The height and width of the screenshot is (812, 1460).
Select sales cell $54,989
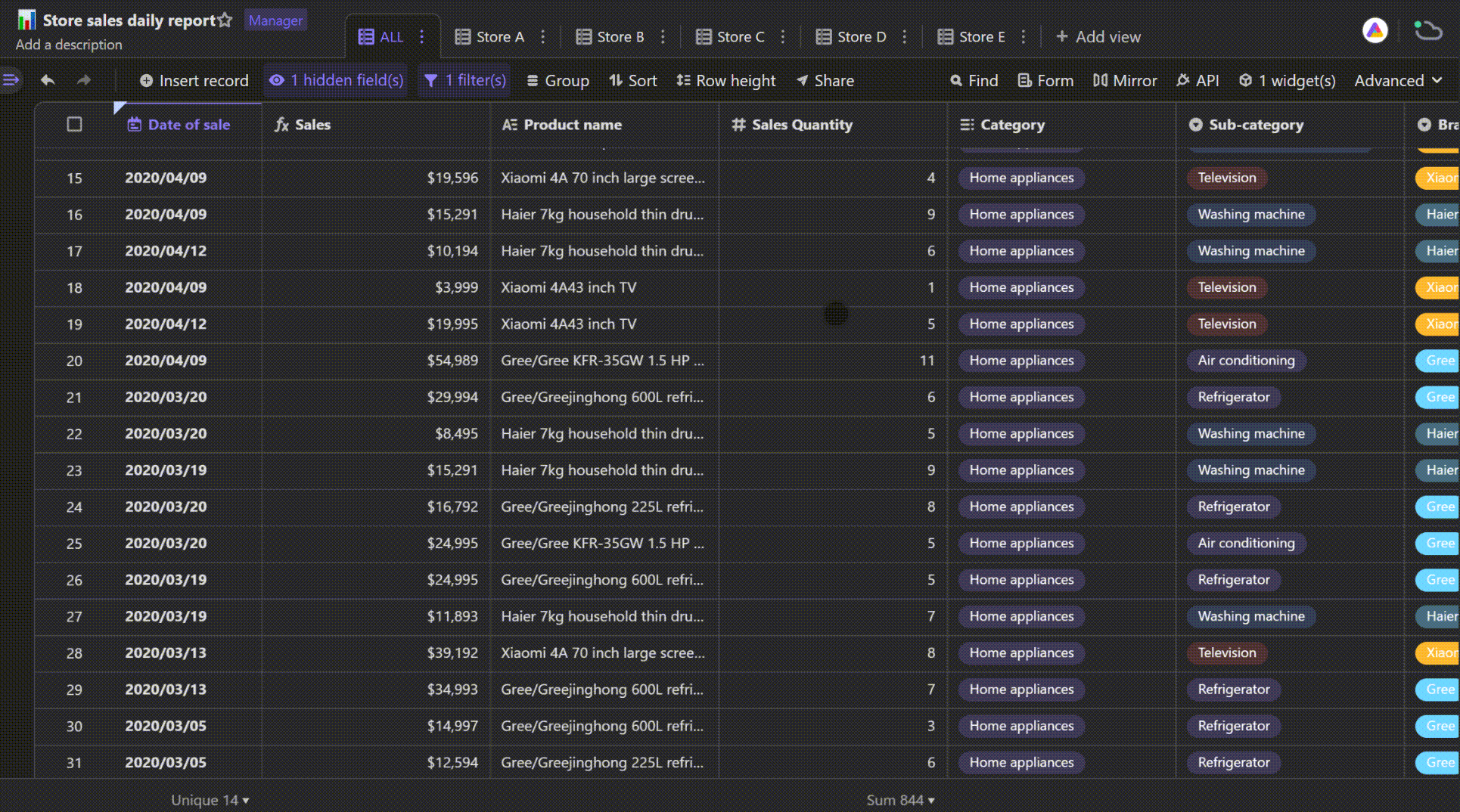click(376, 361)
